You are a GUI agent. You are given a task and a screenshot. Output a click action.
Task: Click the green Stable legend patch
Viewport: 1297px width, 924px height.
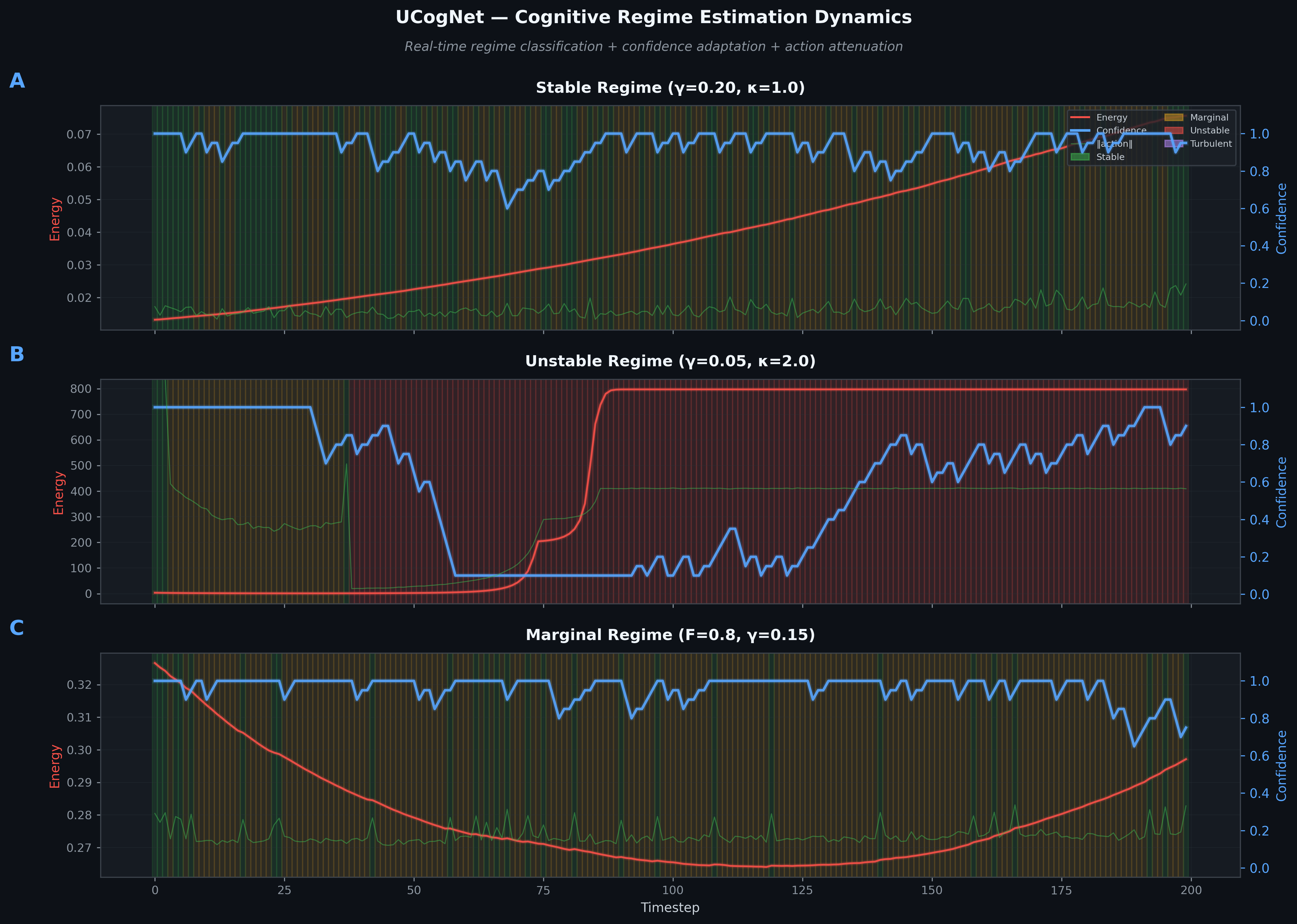[x=1080, y=156]
